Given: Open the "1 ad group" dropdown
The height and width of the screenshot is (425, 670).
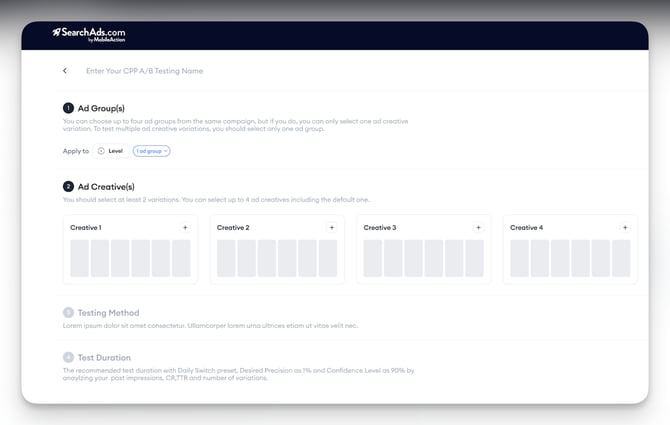Looking at the screenshot, I should click(x=151, y=150).
